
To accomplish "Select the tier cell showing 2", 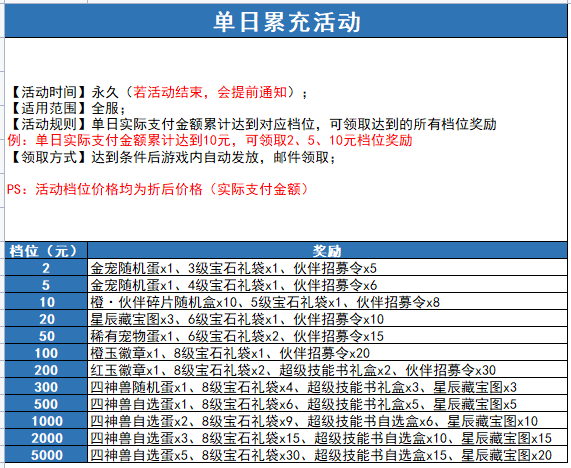I will pos(46,268).
